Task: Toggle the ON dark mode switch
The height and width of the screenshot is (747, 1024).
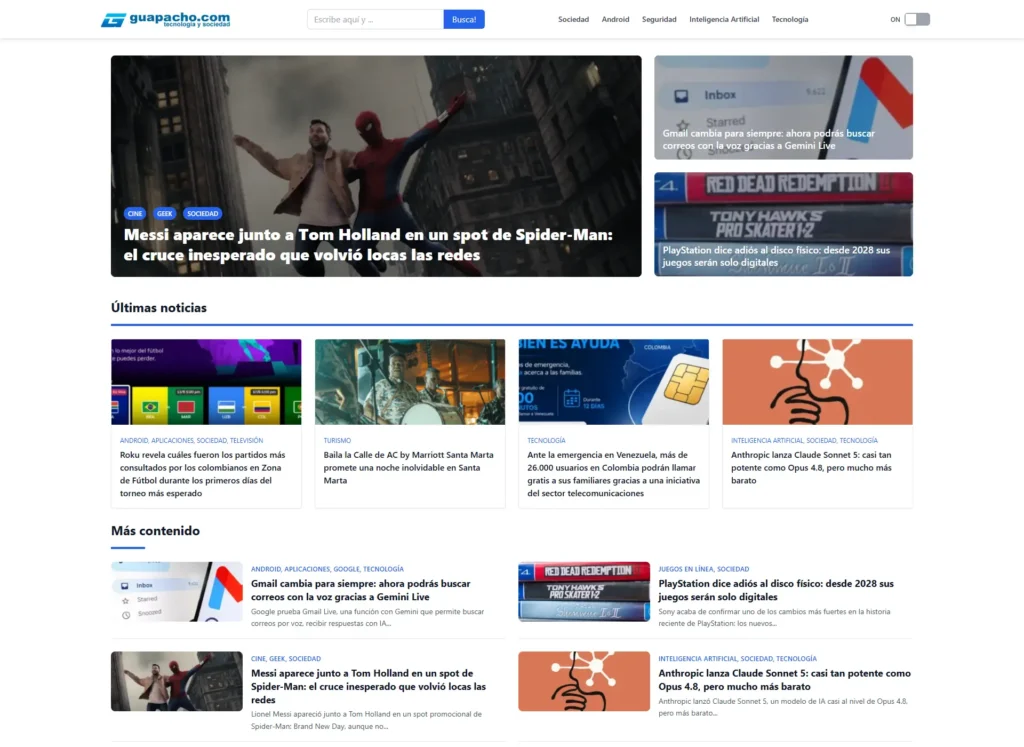Action: click(917, 20)
